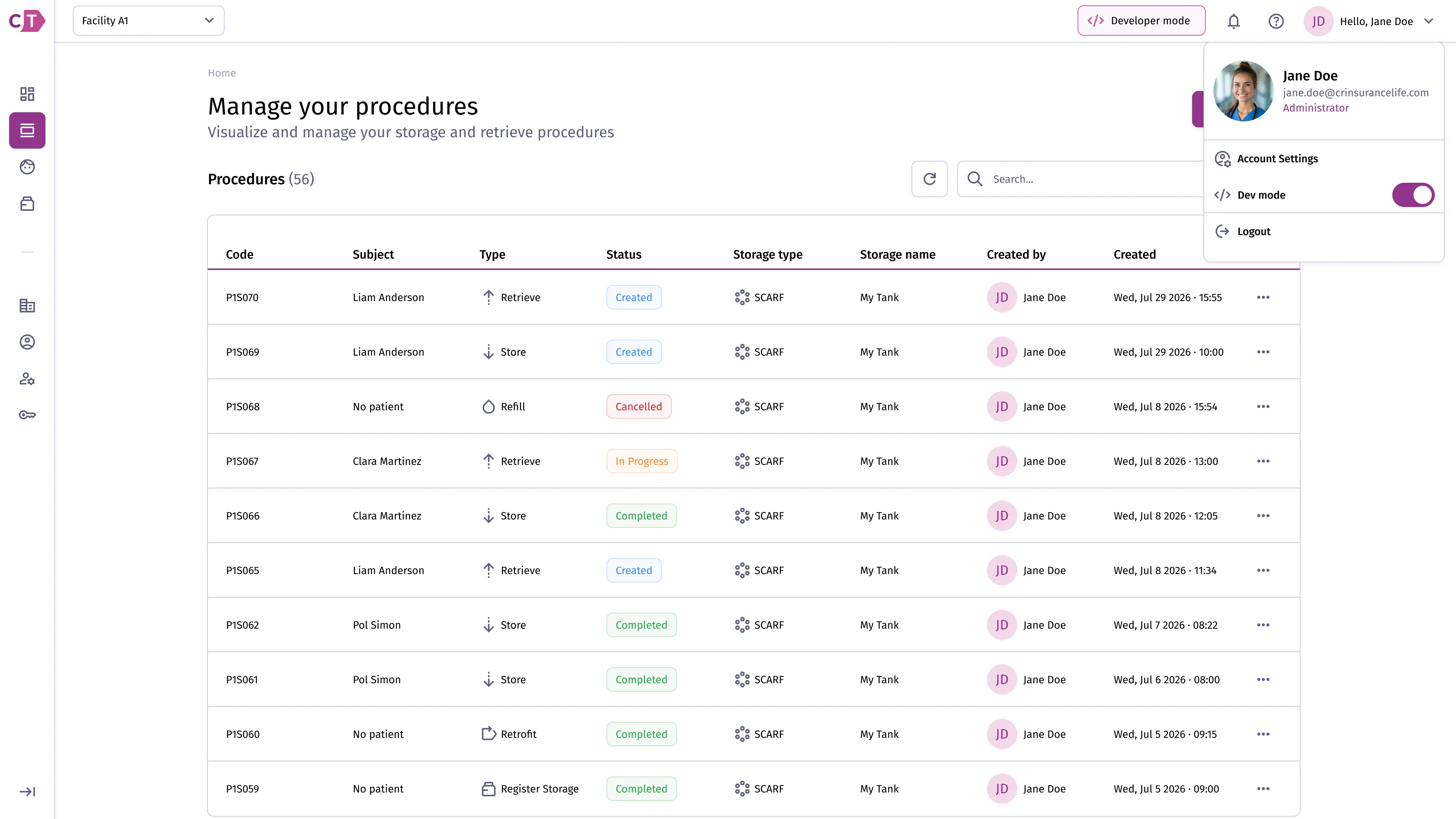Expand the sidebar with the arrow icon
1456x819 pixels.
(27, 791)
